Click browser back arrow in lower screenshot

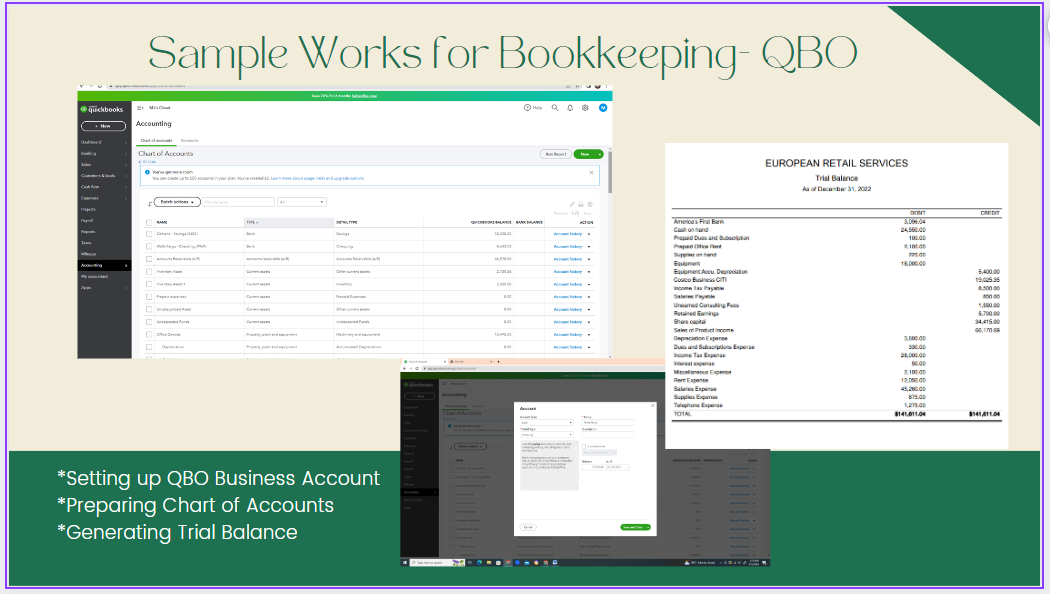click(404, 368)
